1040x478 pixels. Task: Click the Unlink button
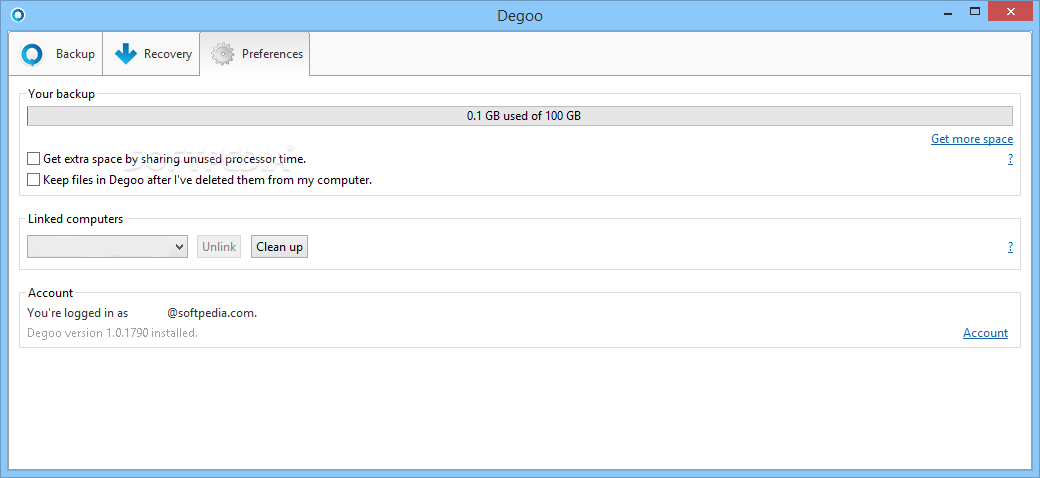219,247
